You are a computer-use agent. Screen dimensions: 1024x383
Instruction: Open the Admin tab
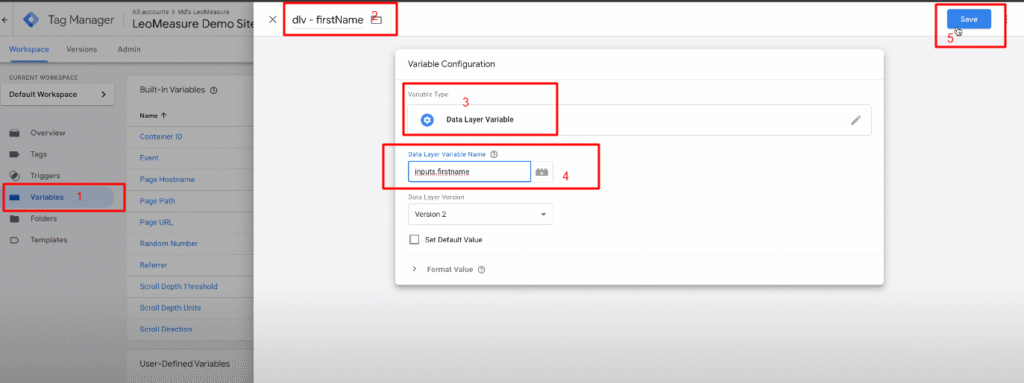[129, 49]
